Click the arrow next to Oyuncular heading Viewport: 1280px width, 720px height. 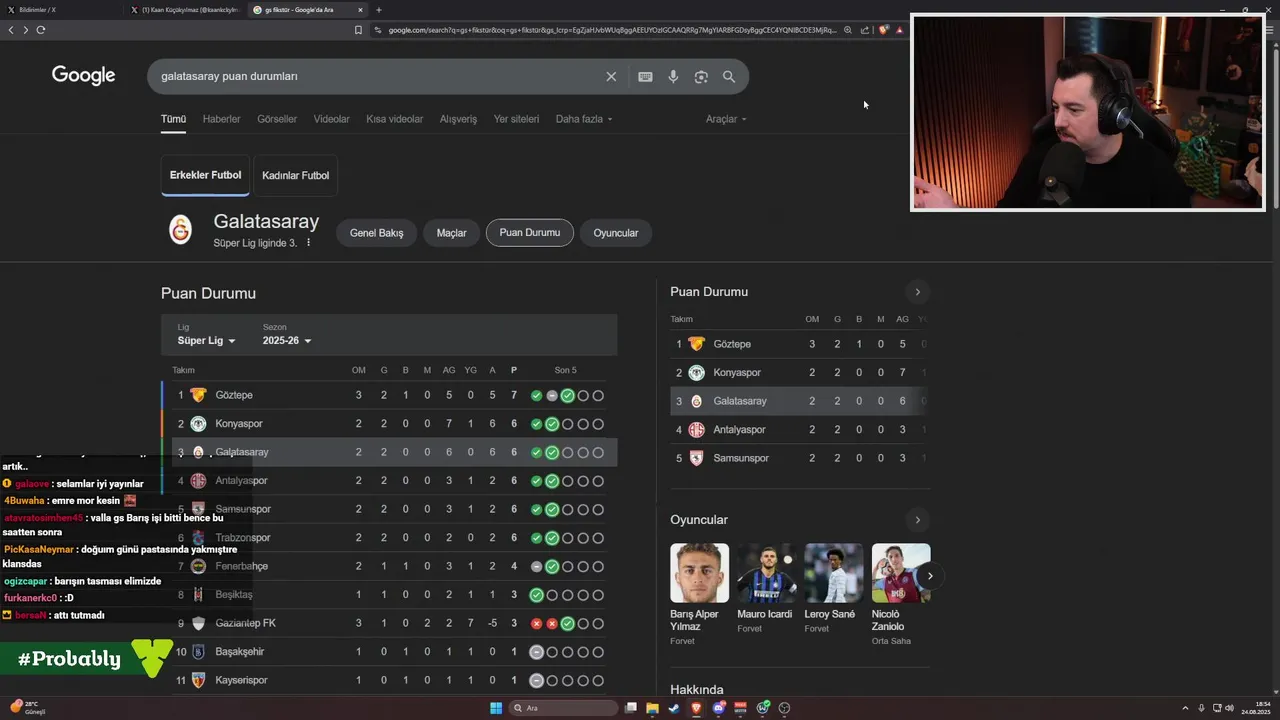917,520
